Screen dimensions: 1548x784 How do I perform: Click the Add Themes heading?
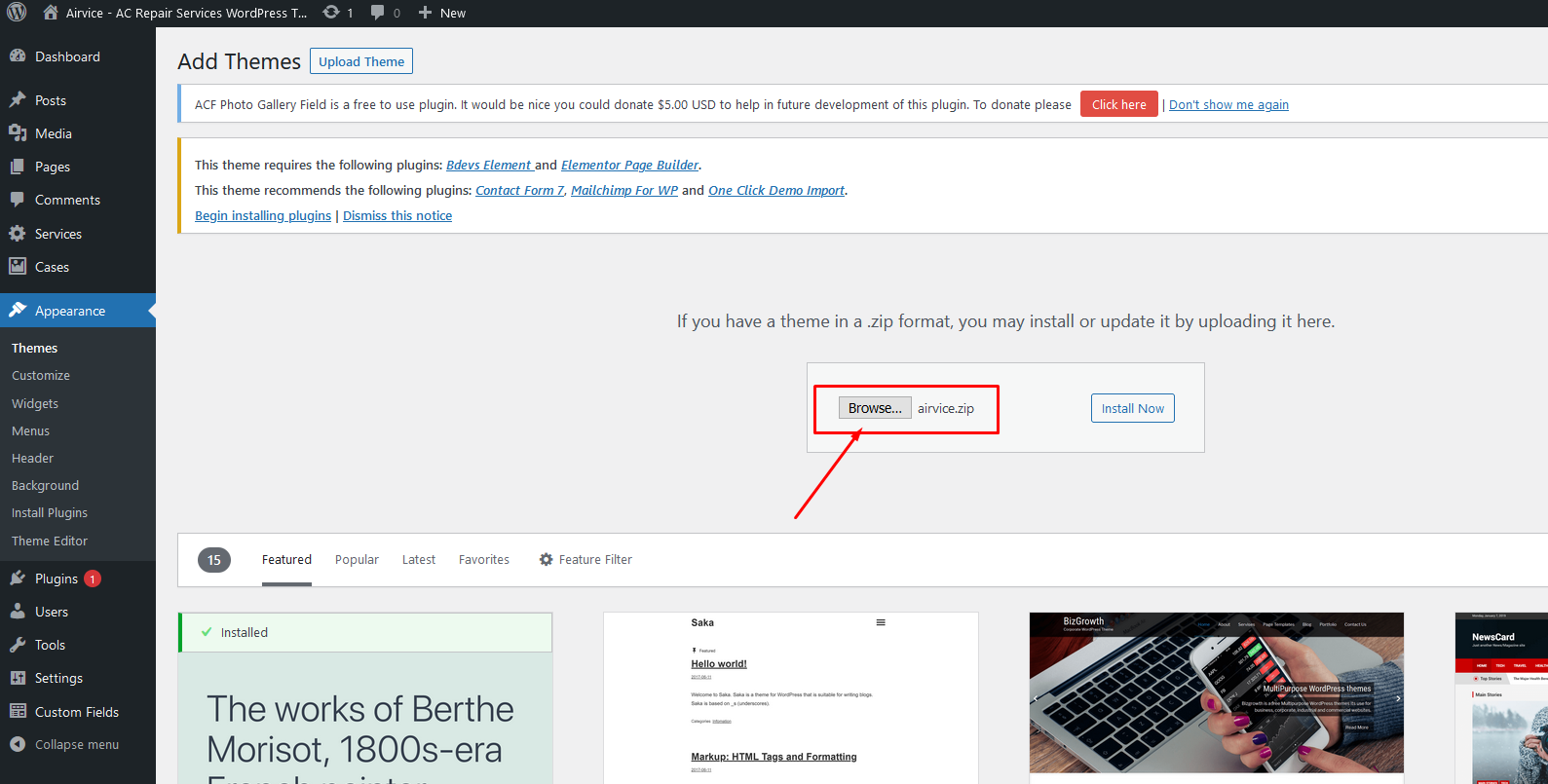click(239, 61)
